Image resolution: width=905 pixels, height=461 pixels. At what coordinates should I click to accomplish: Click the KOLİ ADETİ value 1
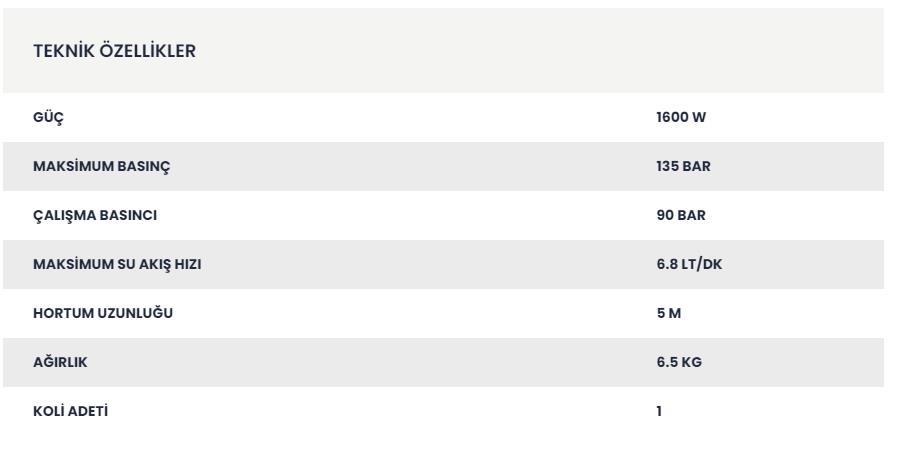(659, 411)
